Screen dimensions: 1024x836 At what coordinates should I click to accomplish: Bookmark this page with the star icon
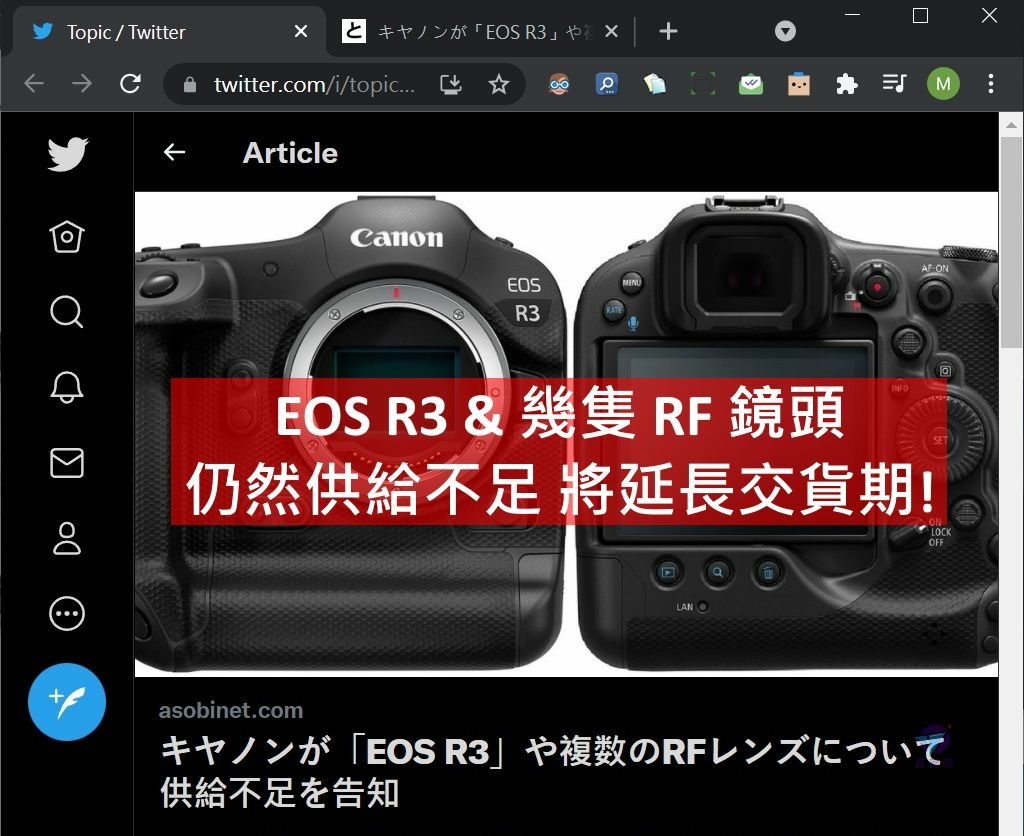pos(499,84)
